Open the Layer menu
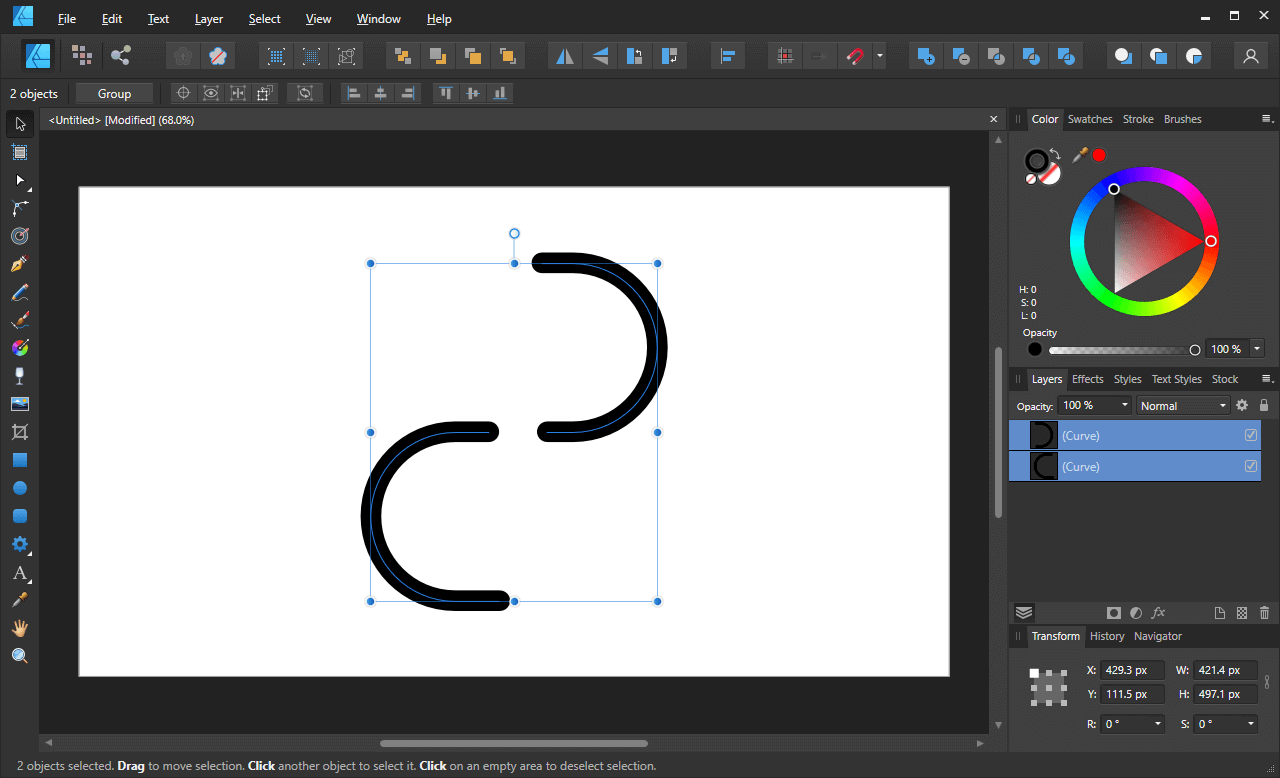The image size is (1280, 778). [208, 18]
